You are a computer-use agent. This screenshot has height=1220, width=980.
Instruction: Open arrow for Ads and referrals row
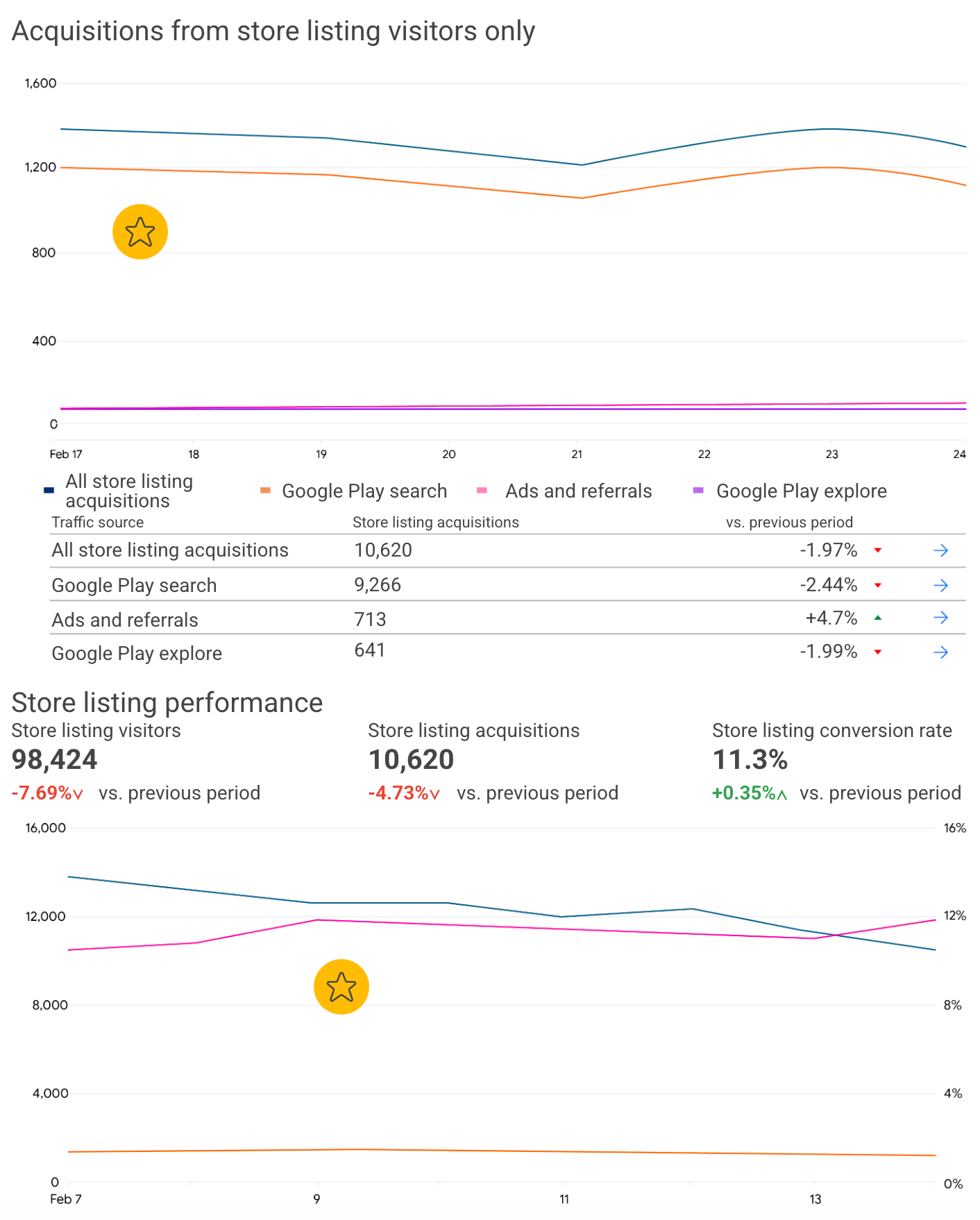940,618
